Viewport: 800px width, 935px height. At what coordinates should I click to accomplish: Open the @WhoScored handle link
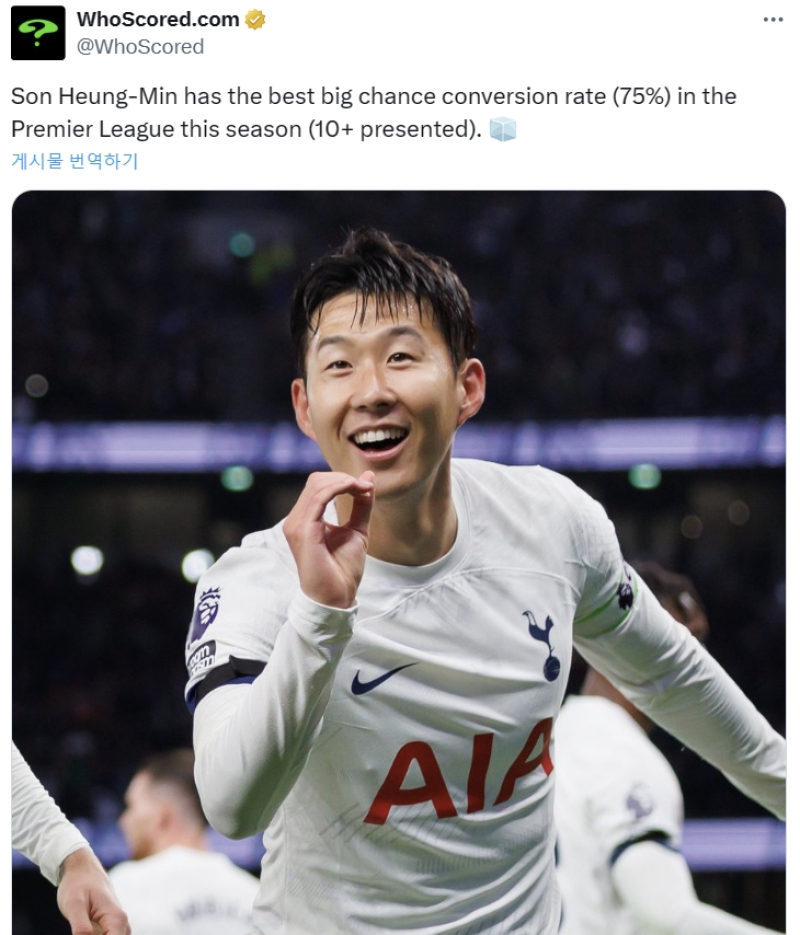coord(140,47)
